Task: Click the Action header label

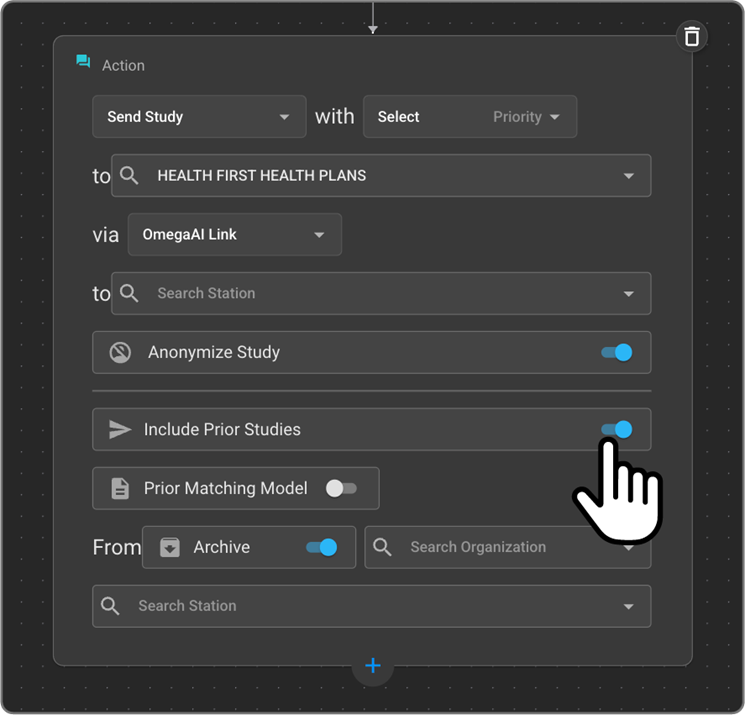Action: coord(123,65)
